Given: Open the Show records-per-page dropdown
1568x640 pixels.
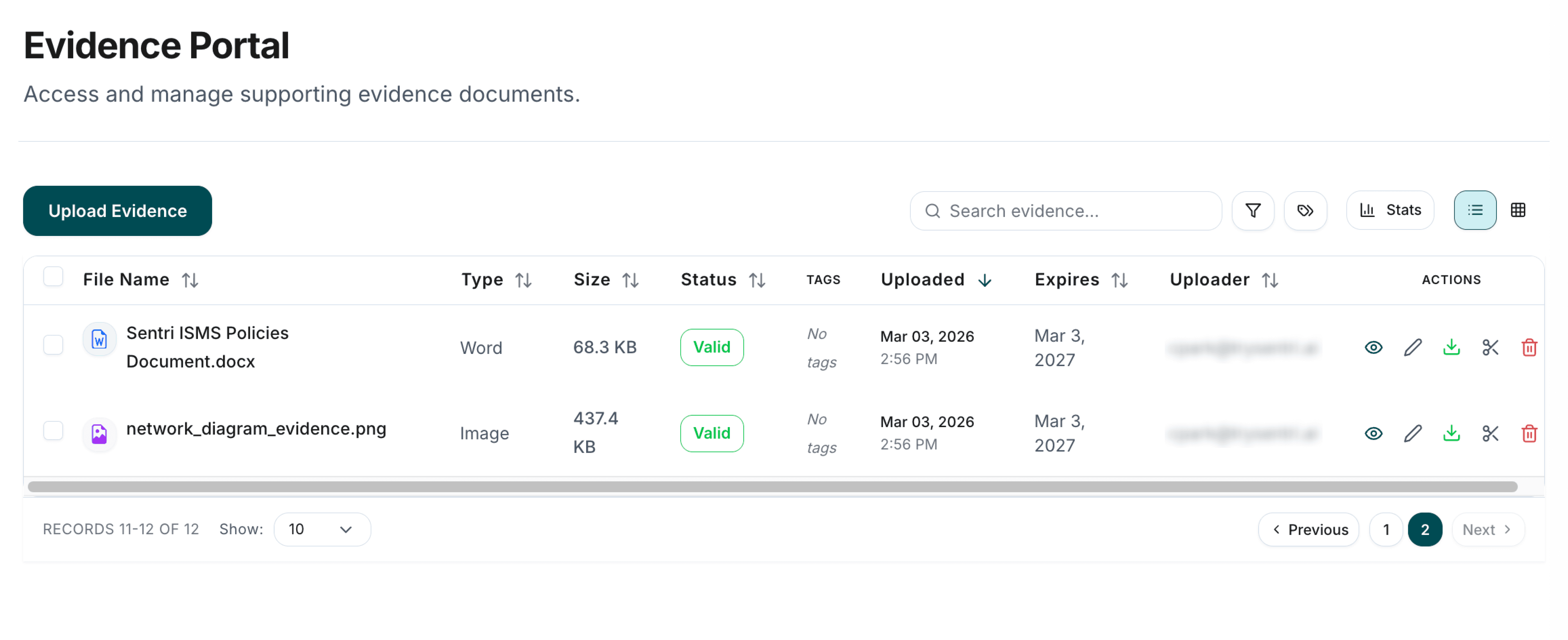Looking at the screenshot, I should (322, 529).
